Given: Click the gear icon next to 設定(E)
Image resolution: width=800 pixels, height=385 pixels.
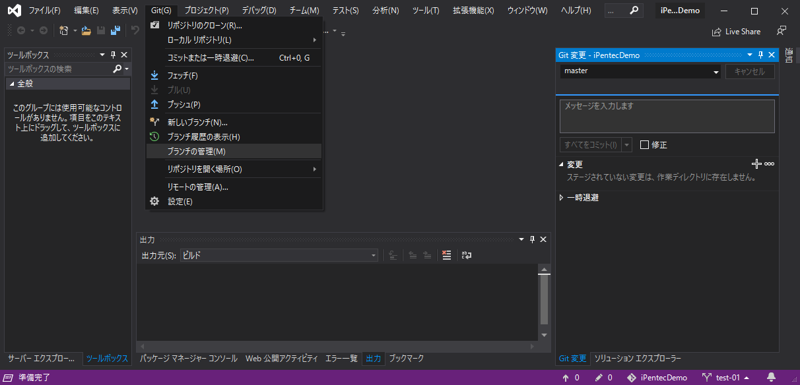Looking at the screenshot, I should pos(155,201).
